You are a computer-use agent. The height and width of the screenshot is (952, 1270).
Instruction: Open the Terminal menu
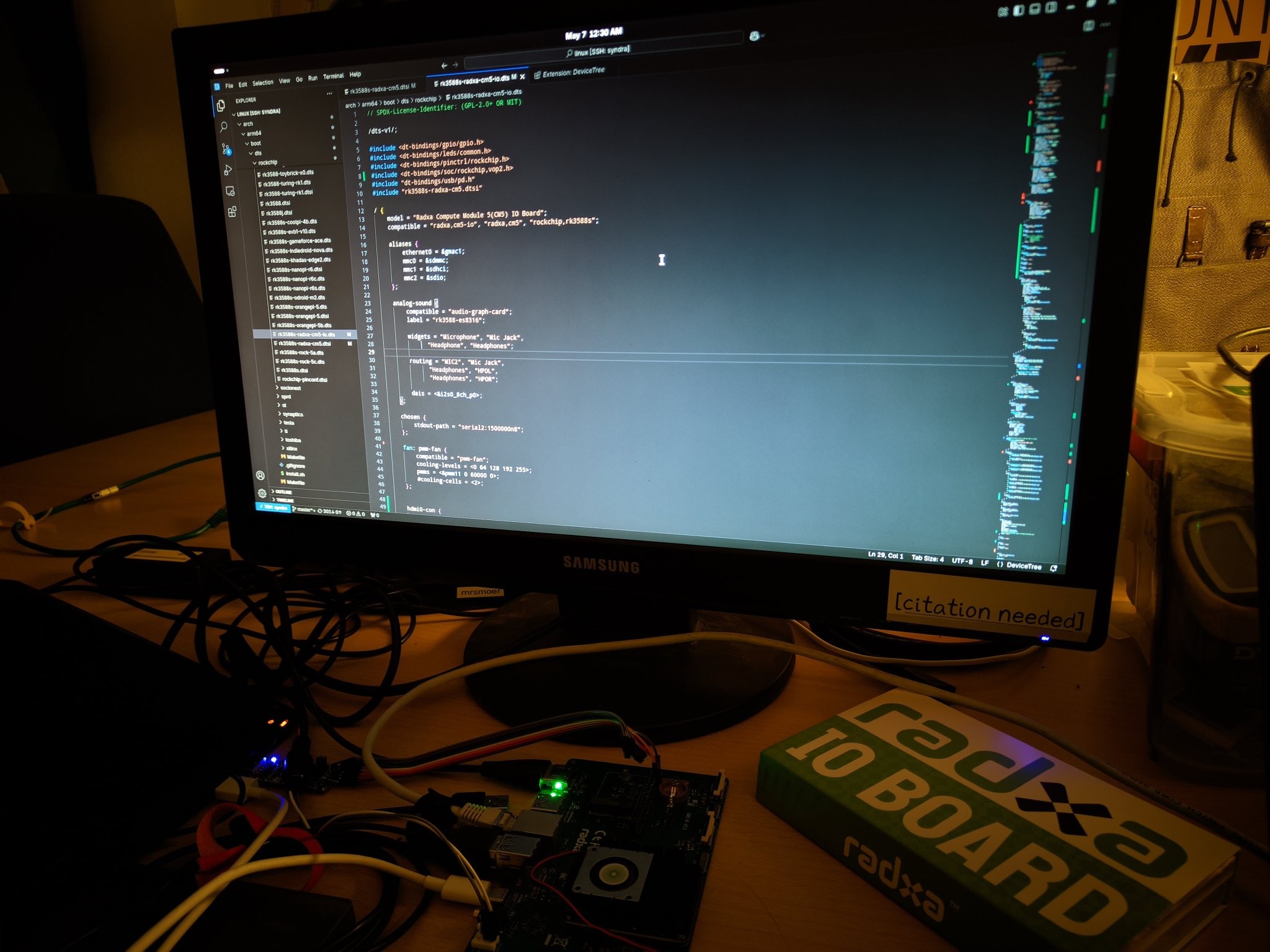point(334,76)
